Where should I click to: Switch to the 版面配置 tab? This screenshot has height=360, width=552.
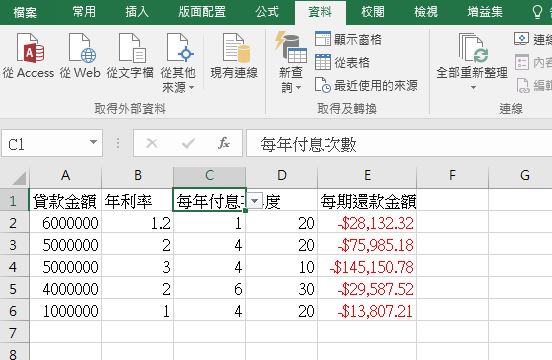(202, 12)
